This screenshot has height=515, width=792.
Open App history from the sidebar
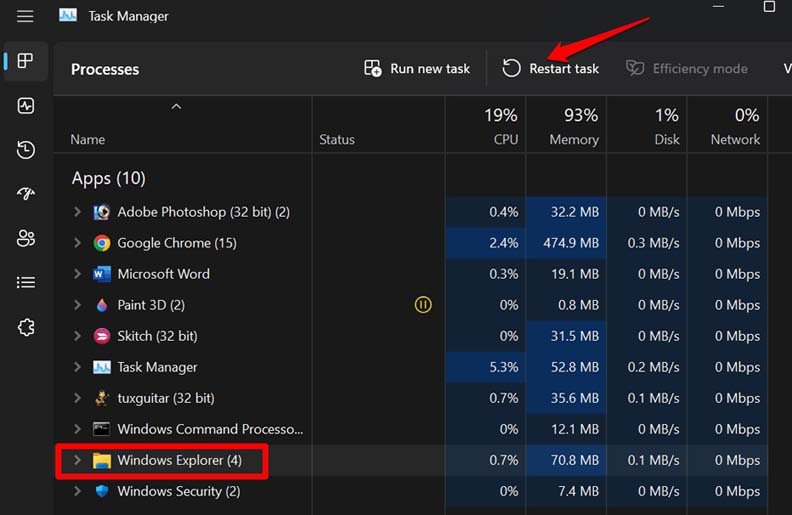coord(26,150)
